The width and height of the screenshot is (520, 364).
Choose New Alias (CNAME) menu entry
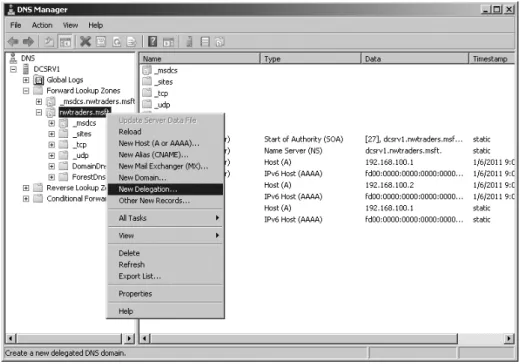[165, 155]
